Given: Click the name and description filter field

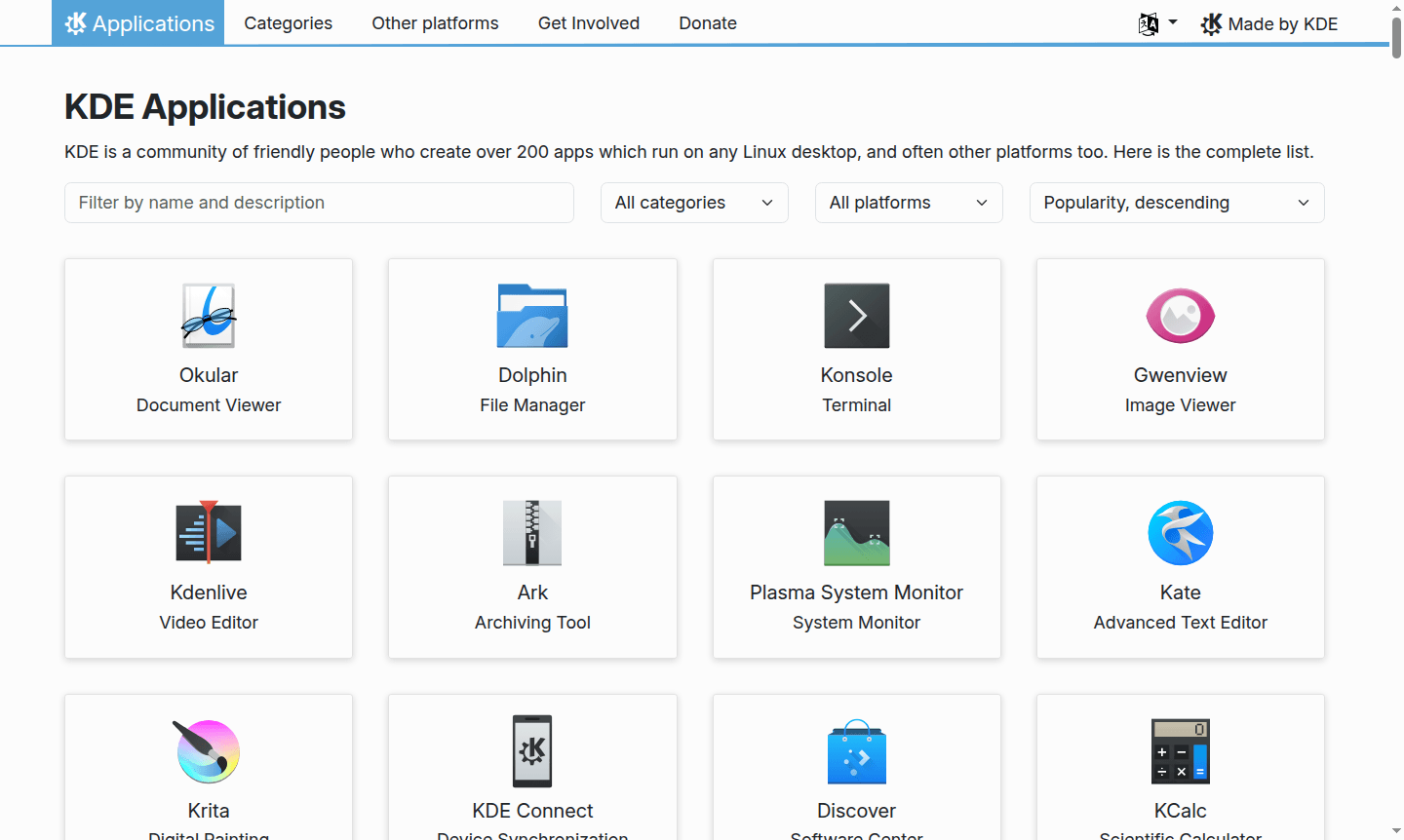Looking at the screenshot, I should coord(319,203).
